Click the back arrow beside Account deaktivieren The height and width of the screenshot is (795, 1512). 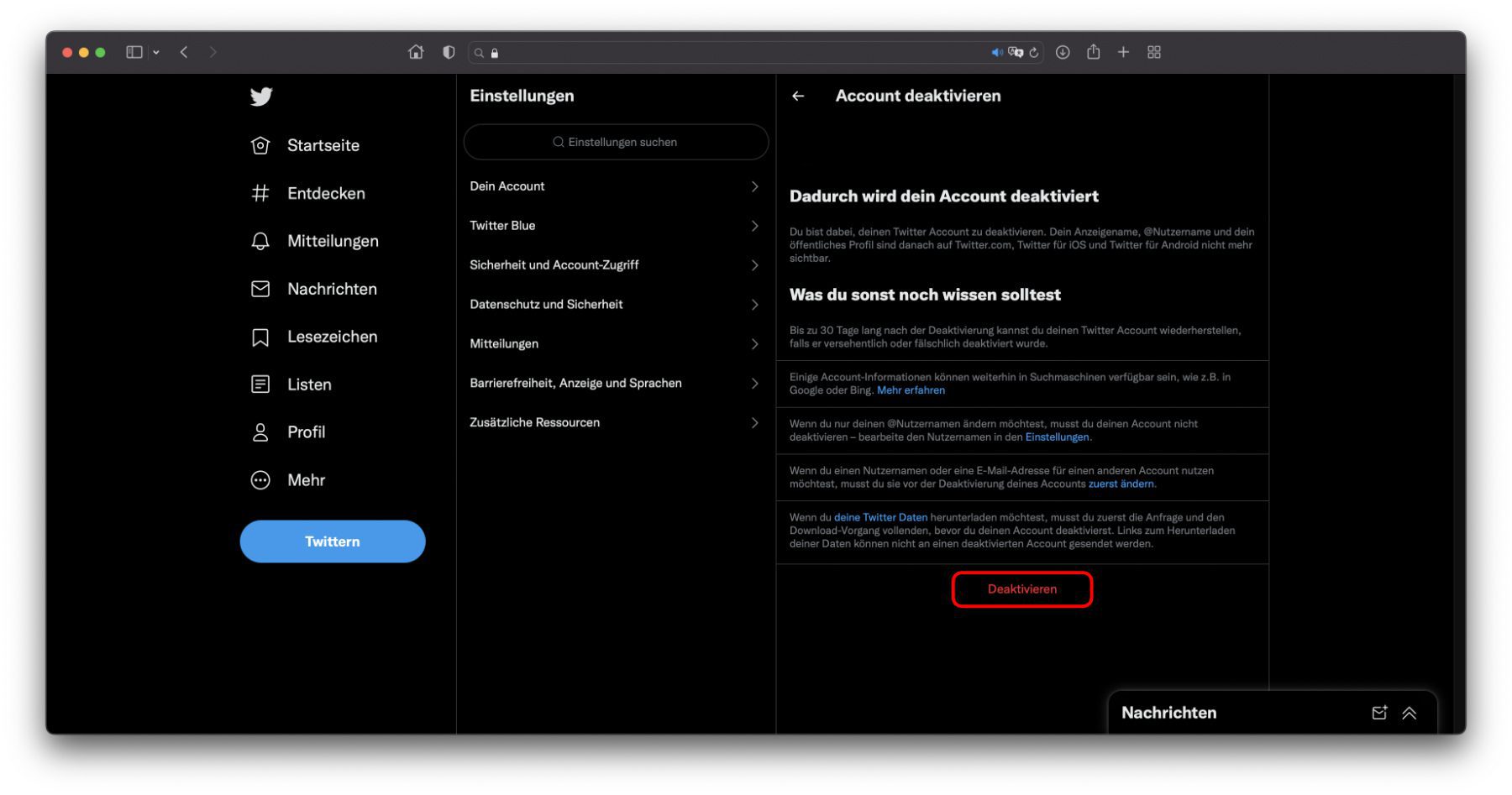[798, 97]
